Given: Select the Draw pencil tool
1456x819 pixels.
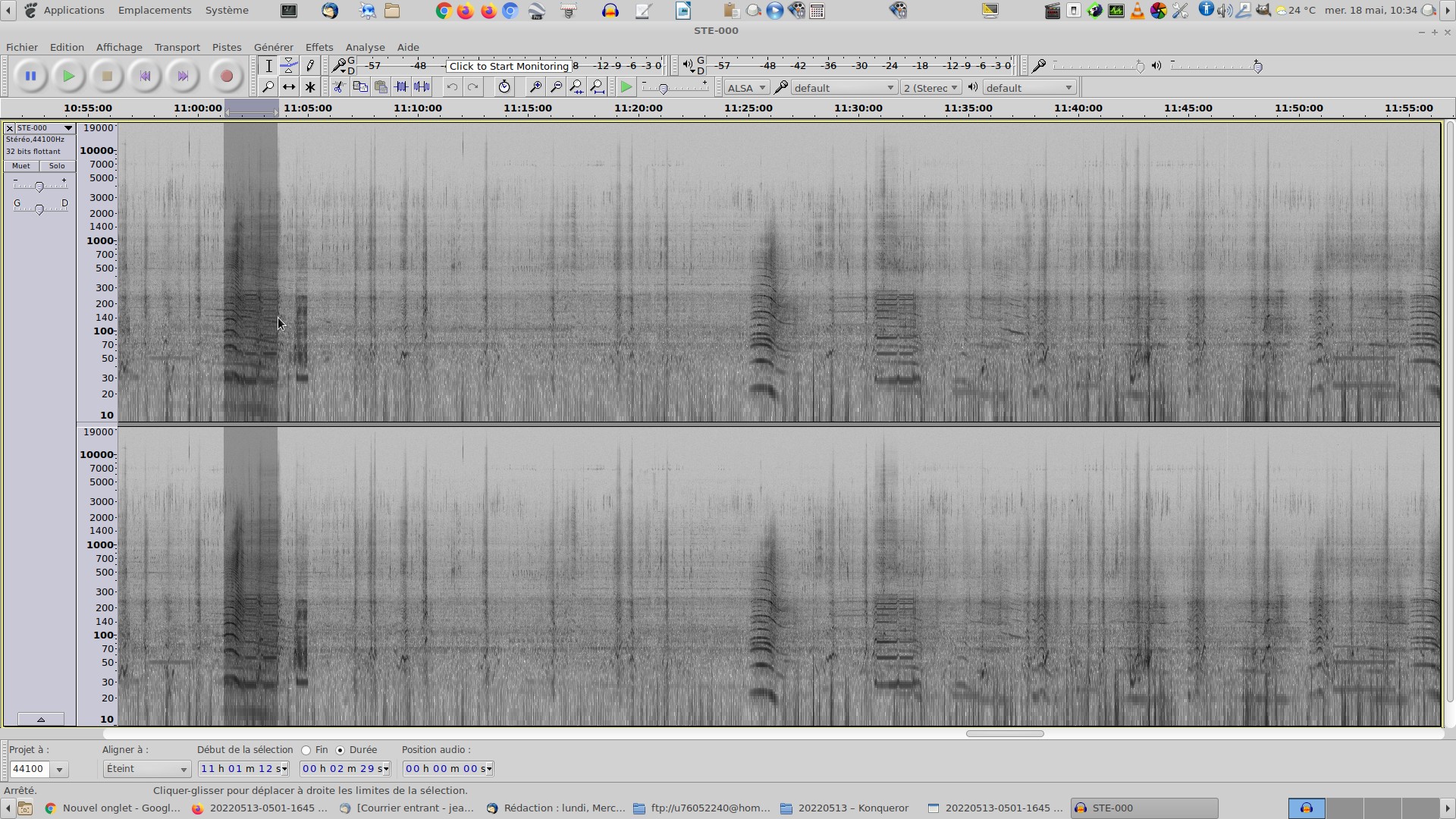Looking at the screenshot, I should tap(310, 66).
